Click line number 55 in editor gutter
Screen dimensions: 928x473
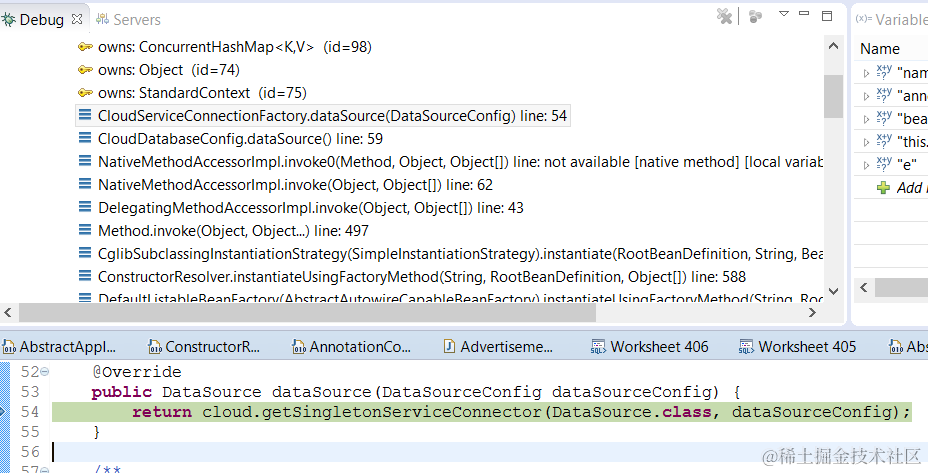coord(30,432)
